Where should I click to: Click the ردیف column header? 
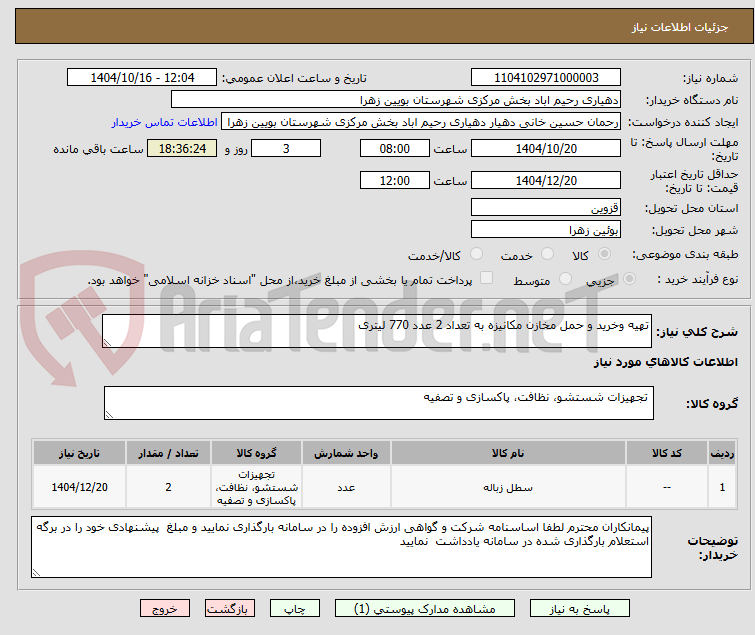pos(722,453)
